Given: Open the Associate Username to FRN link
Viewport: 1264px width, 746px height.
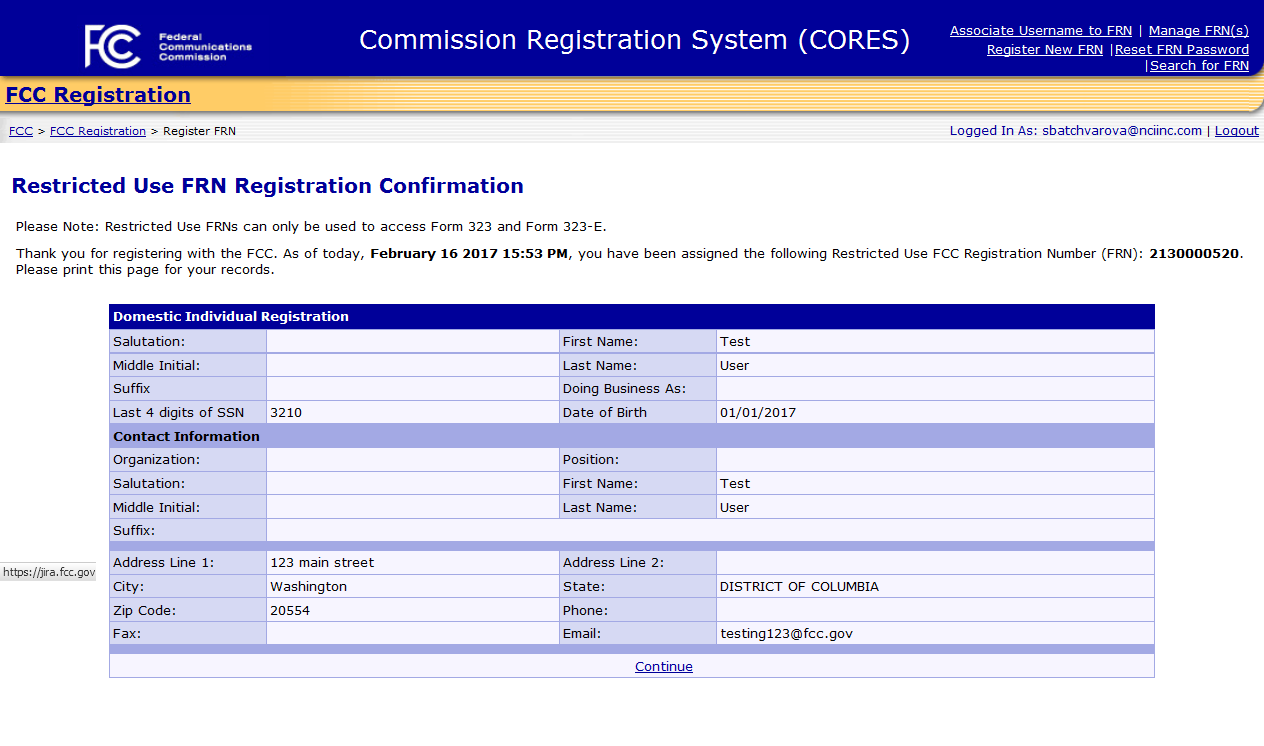Looking at the screenshot, I should (x=1040, y=31).
